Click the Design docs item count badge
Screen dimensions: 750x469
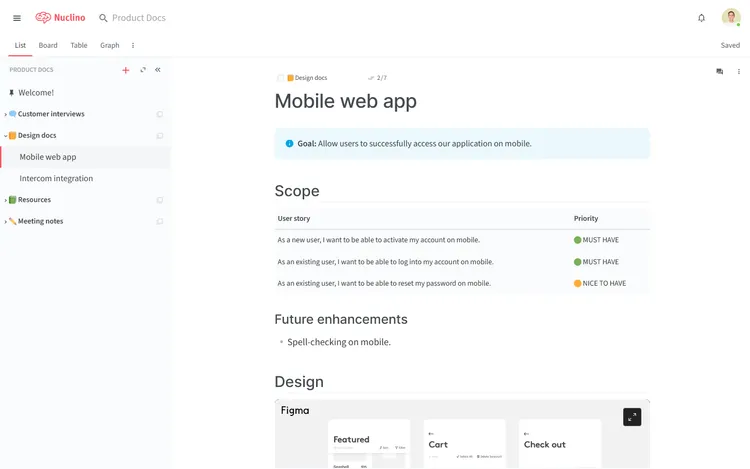(x=160, y=136)
